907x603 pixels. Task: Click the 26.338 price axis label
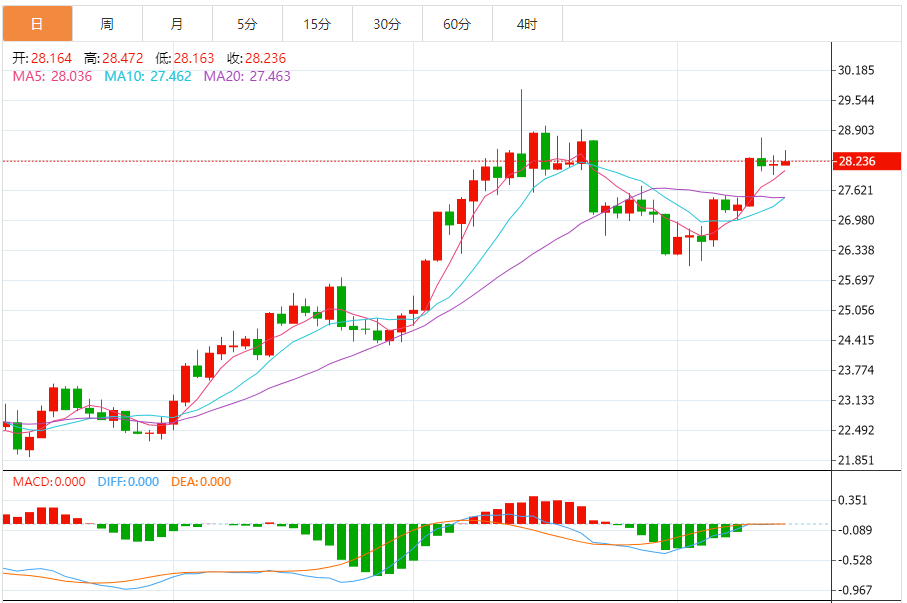point(856,251)
